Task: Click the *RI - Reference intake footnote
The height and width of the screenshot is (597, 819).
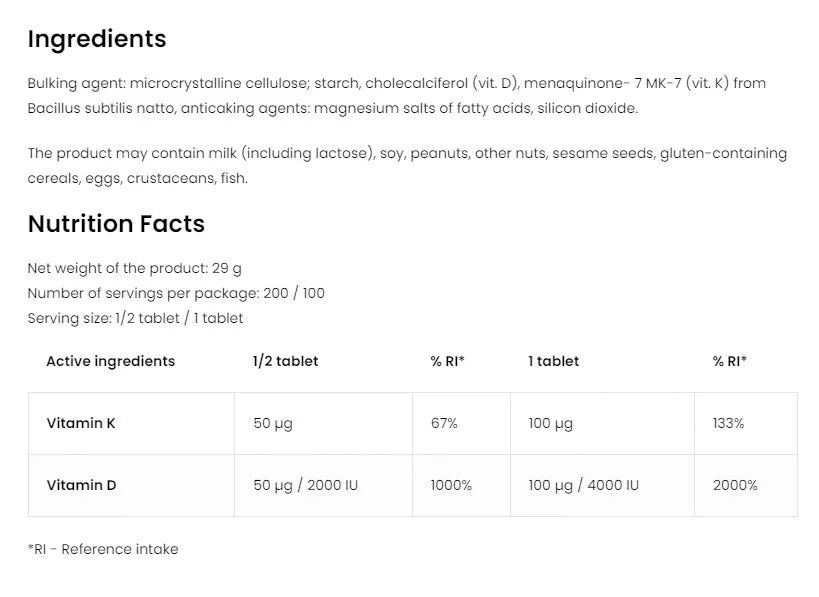Action: click(103, 549)
